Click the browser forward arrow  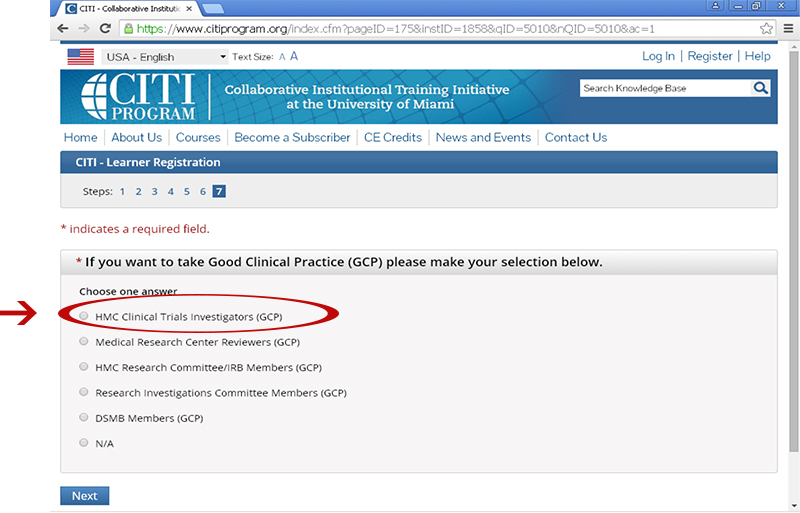(84, 29)
